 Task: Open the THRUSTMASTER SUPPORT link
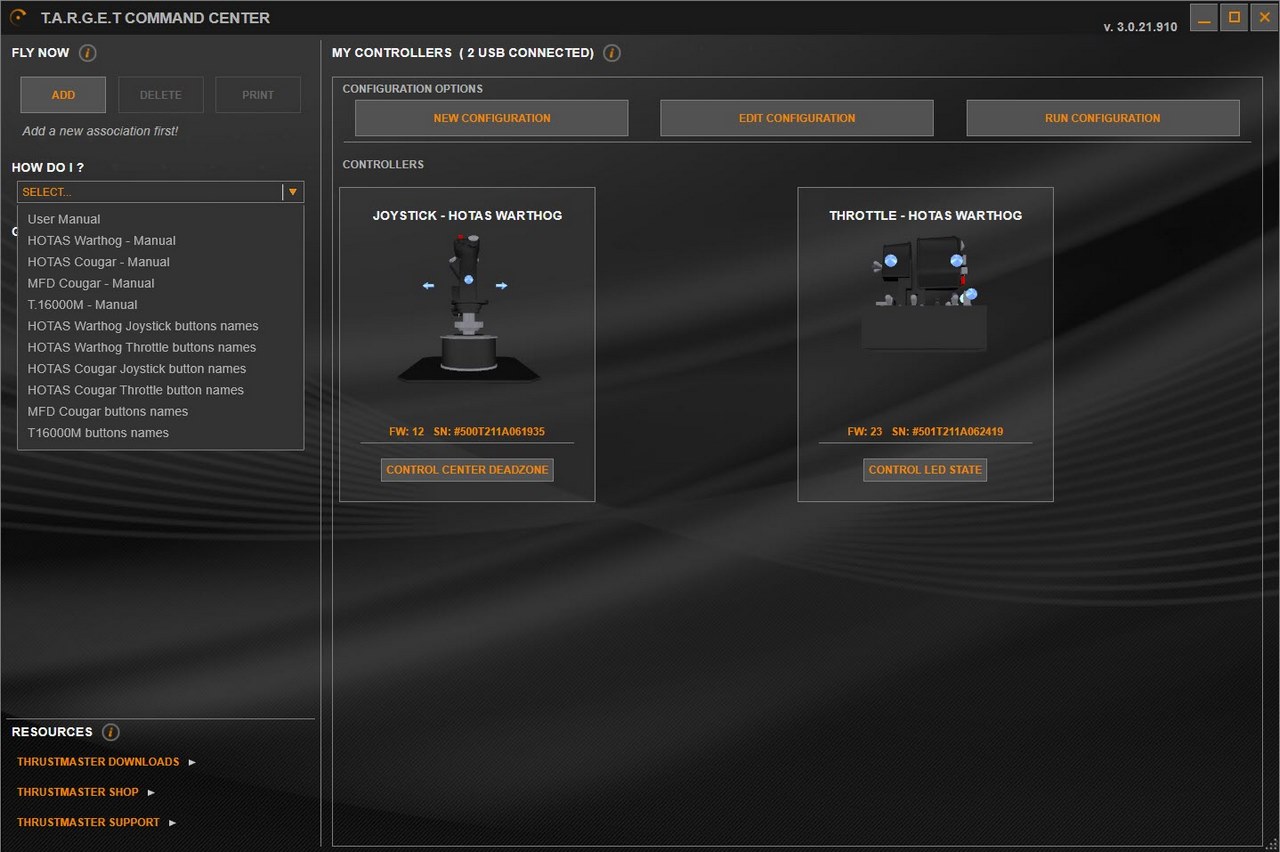[x=88, y=822]
